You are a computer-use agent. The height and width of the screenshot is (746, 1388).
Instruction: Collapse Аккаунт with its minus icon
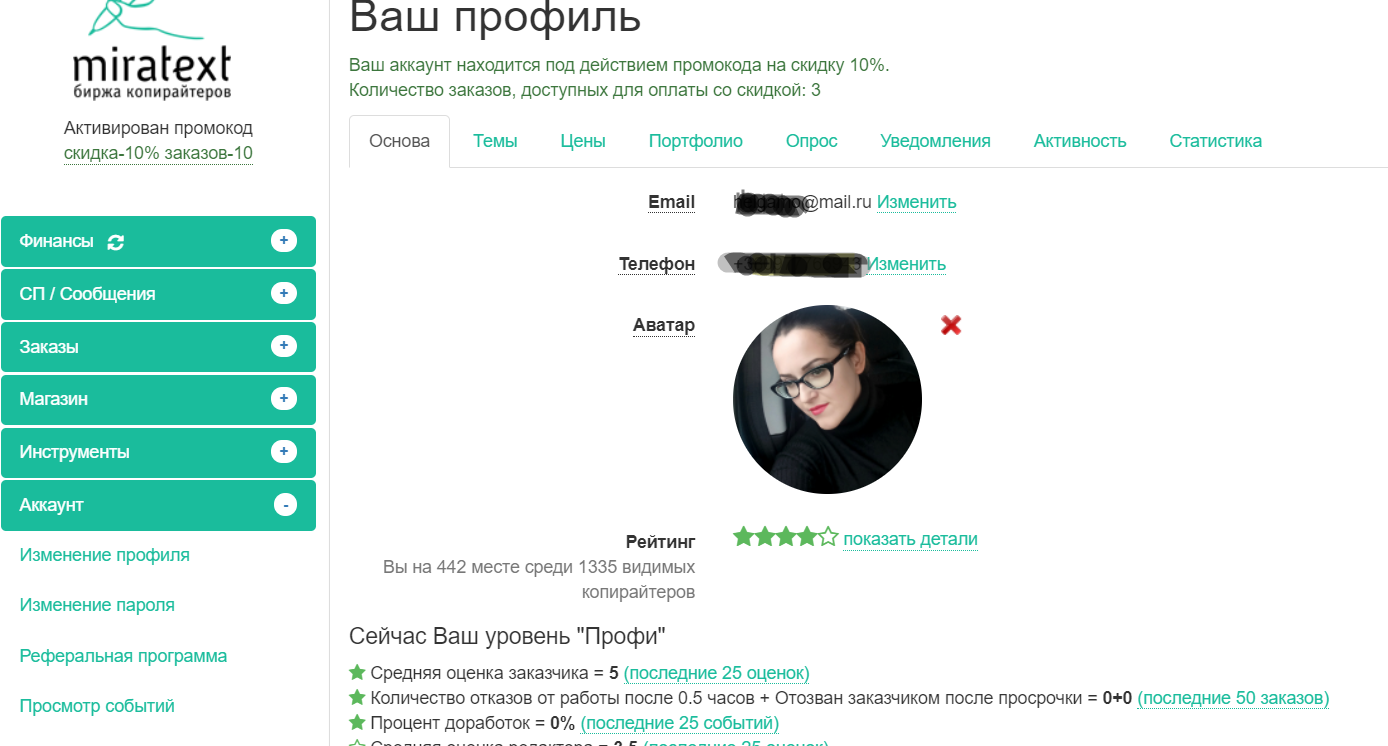coord(285,505)
